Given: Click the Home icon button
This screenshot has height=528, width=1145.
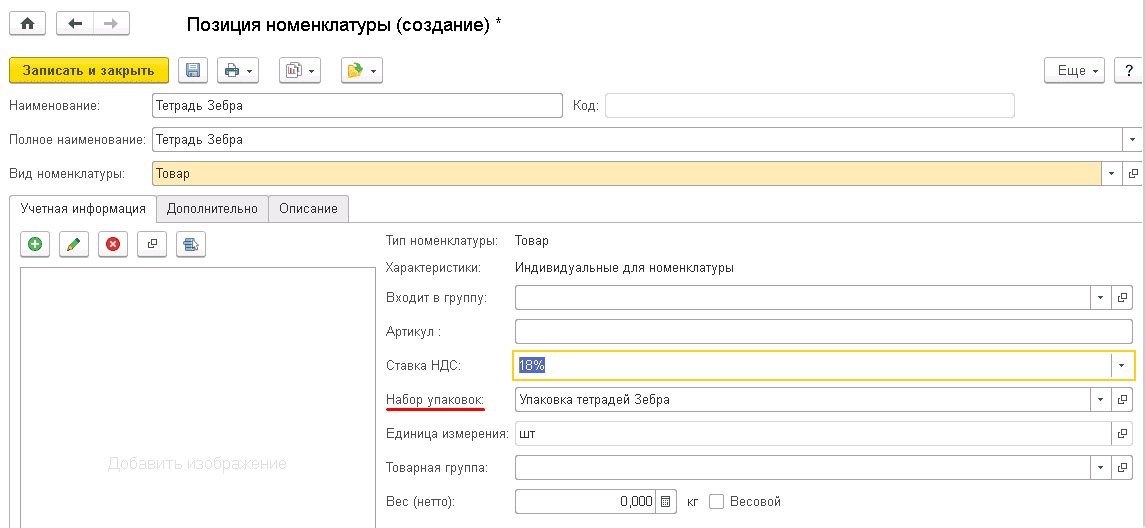Looking at the screenshot, I should click(x=27, y=23).
